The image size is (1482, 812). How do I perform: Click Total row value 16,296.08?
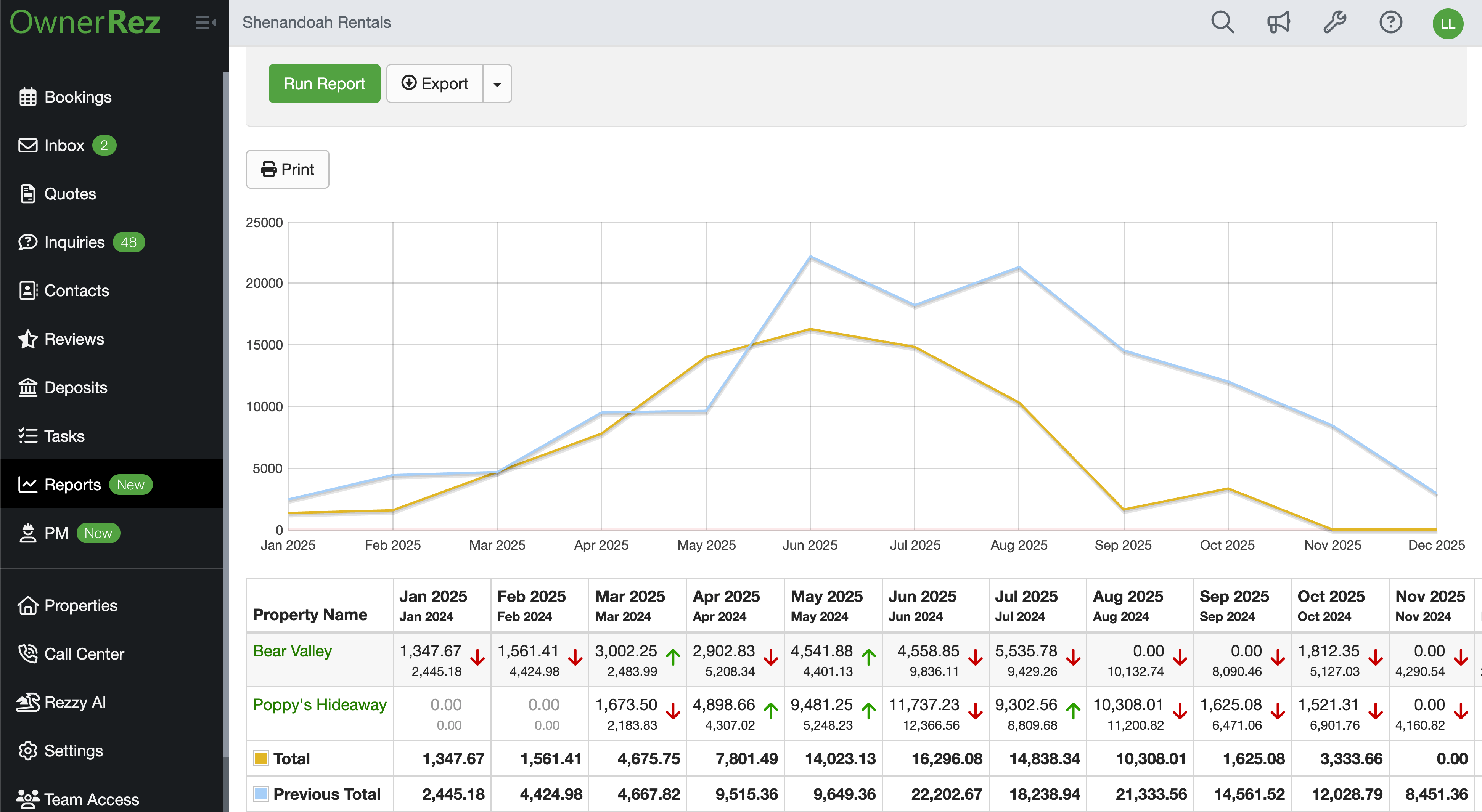(947, 759)
